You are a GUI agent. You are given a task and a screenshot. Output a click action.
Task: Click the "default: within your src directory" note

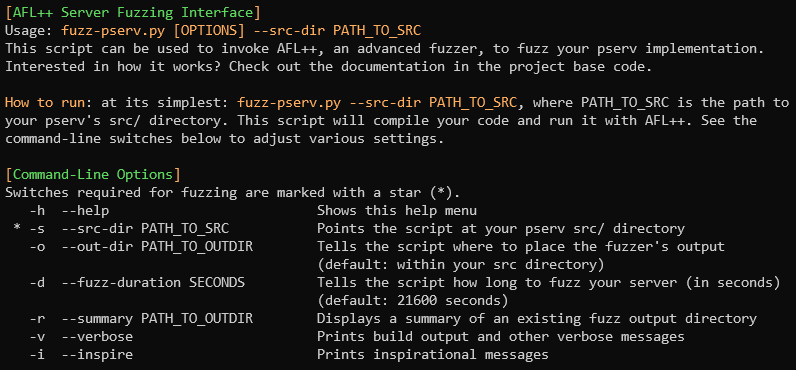click(460, 265)
